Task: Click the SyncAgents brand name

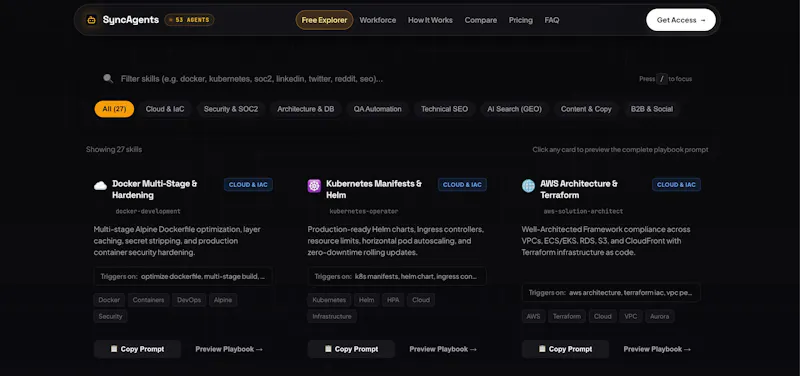Action: [x=131, y=20]
